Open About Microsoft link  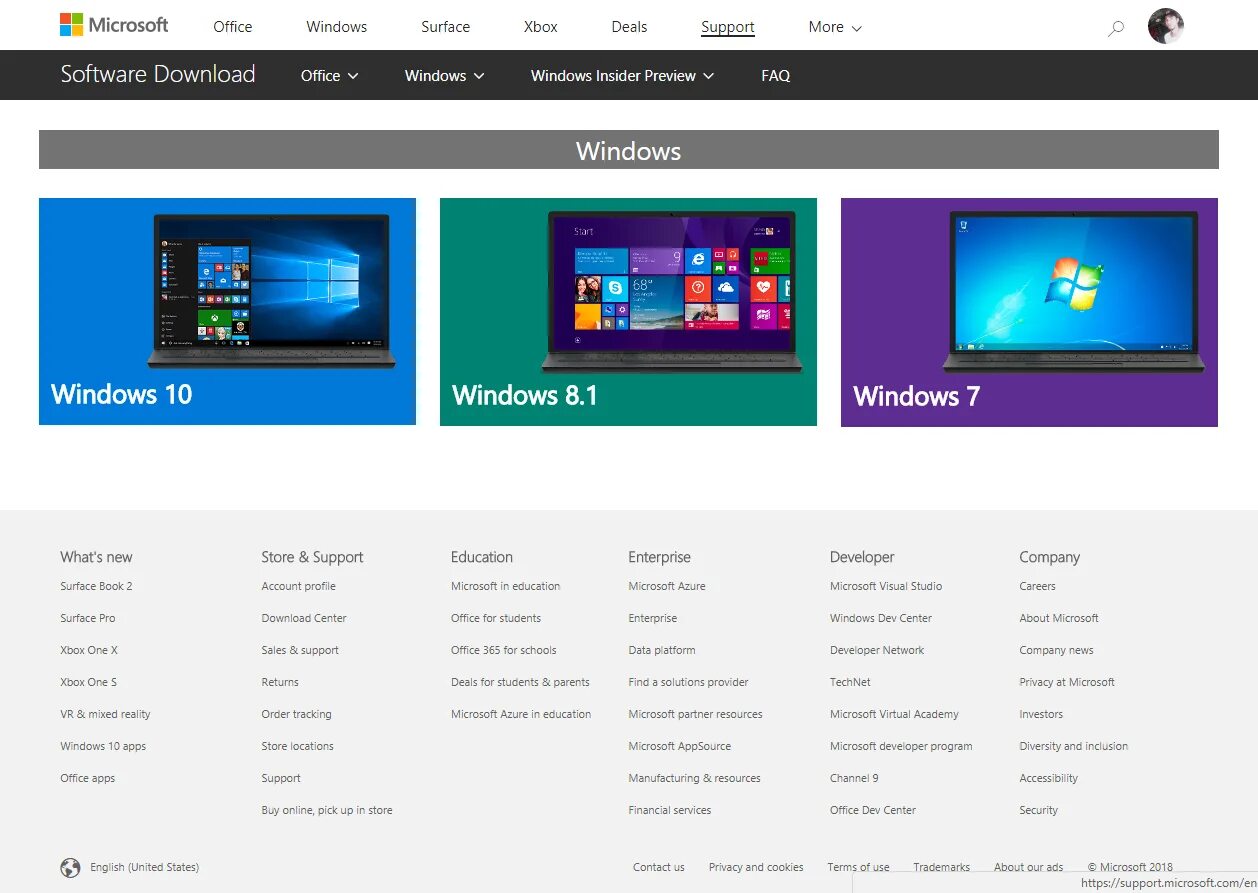click(x=1059, y=618)
